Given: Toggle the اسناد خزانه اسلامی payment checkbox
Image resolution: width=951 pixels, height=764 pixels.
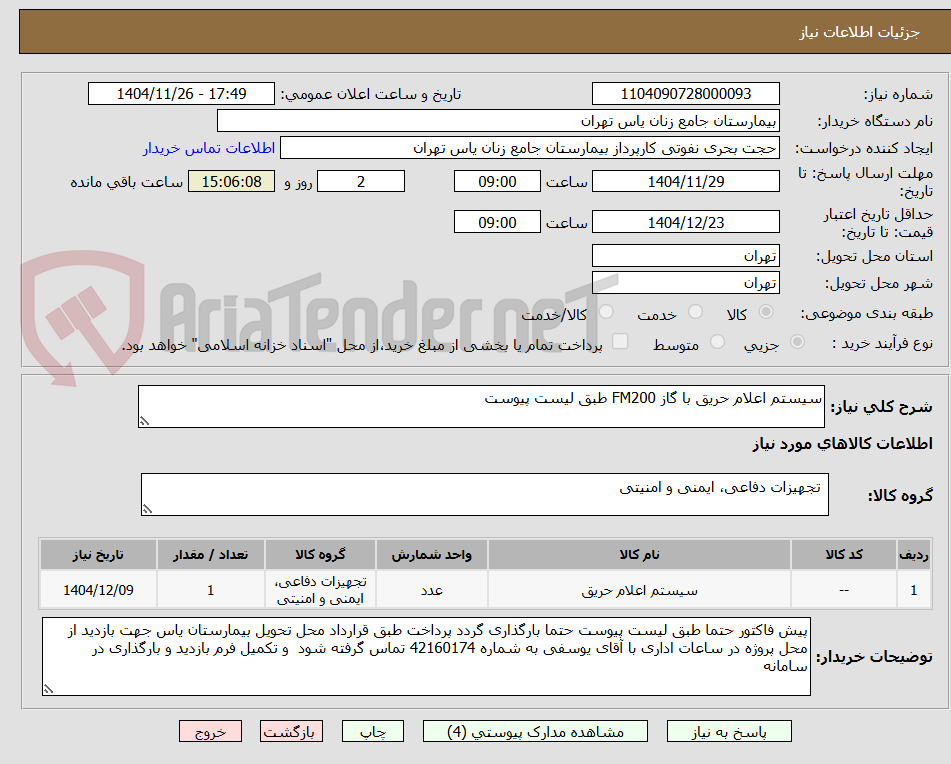Looking at the screenshot, I should pos(620,341).
